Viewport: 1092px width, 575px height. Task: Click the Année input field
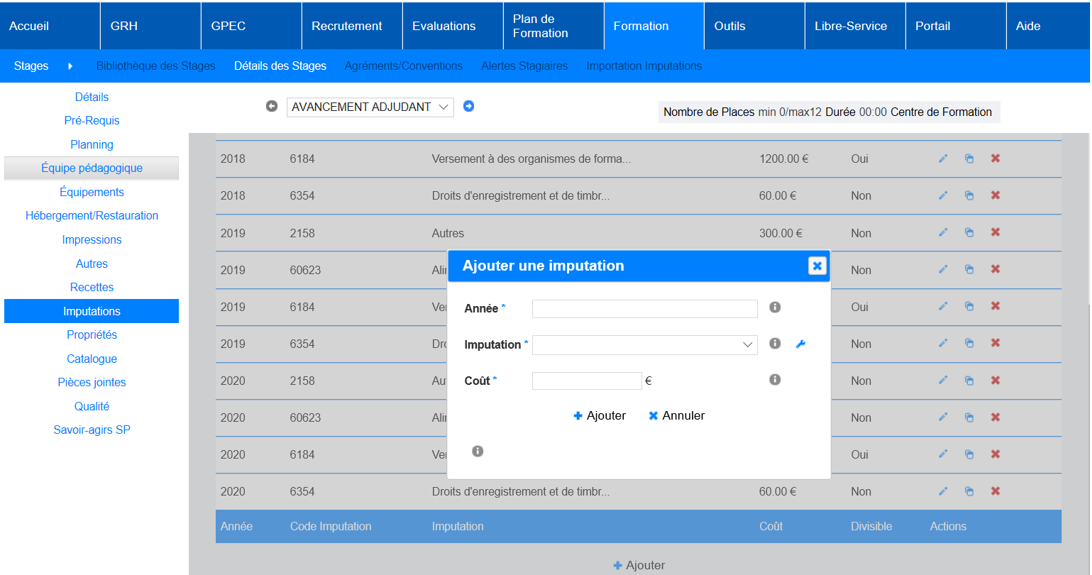point(644,309)
